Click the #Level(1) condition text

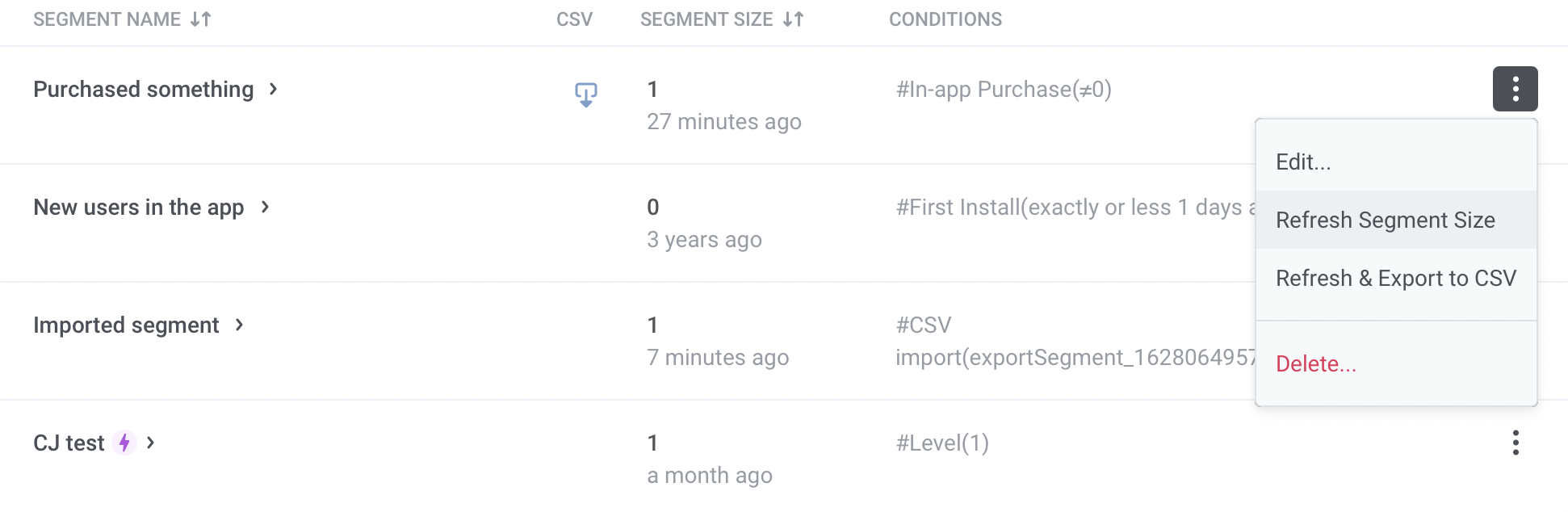[x=941, y=443]
